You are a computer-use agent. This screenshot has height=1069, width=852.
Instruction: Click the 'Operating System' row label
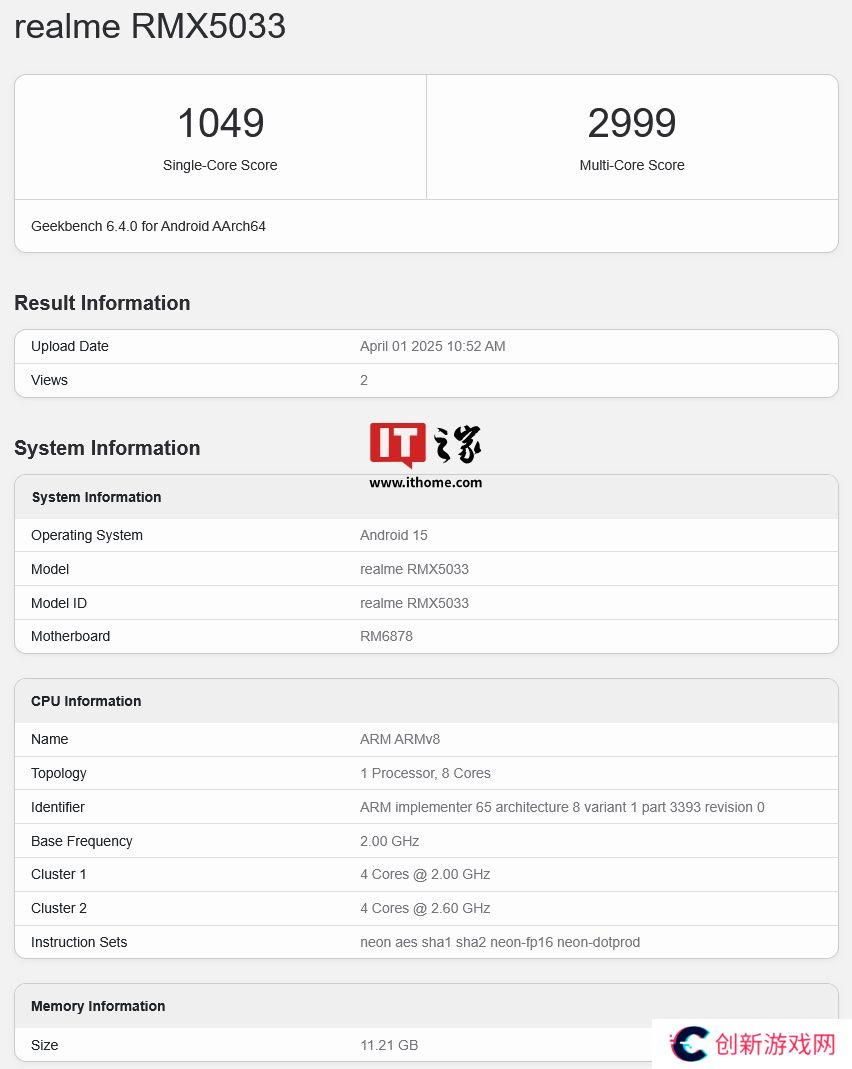(87, 535)
